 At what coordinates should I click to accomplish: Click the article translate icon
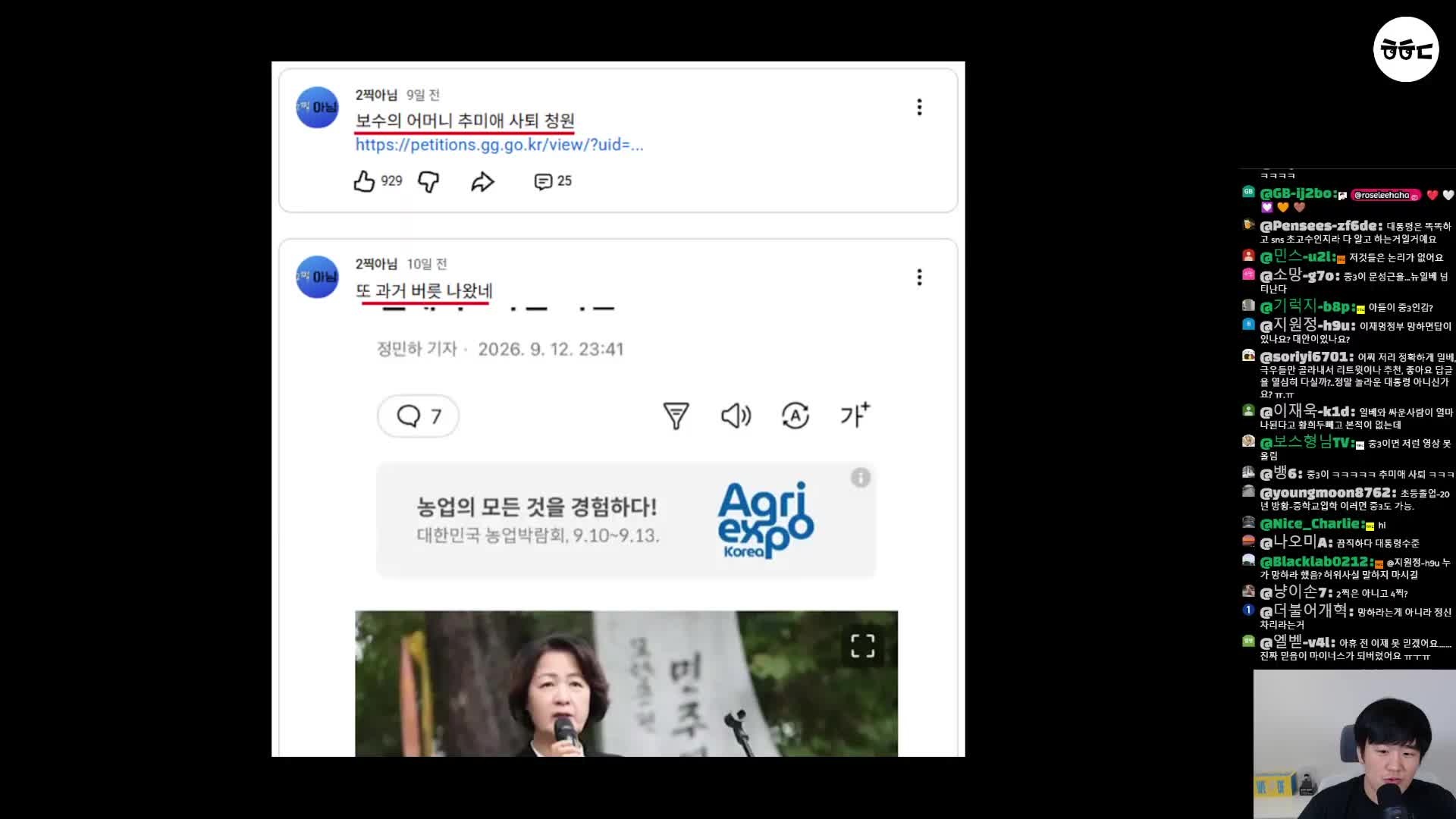click(795, 416)
